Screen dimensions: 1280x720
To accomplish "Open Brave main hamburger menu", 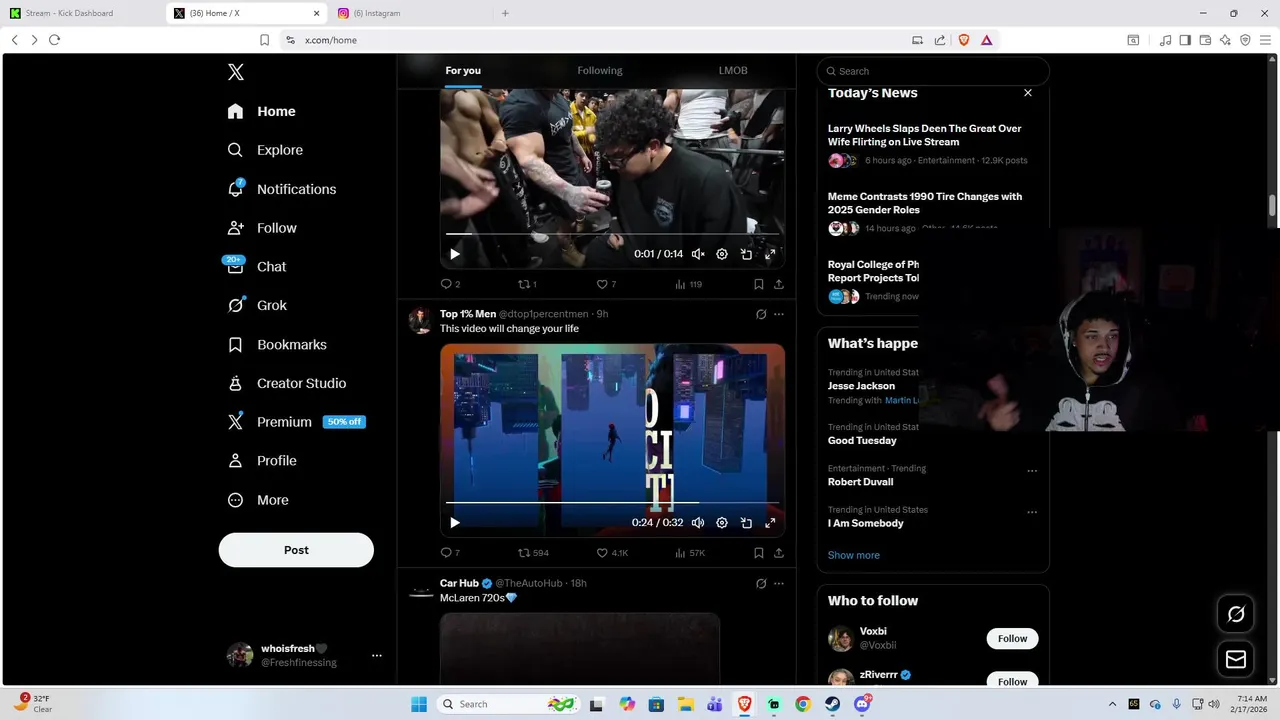I will 1265,40.
